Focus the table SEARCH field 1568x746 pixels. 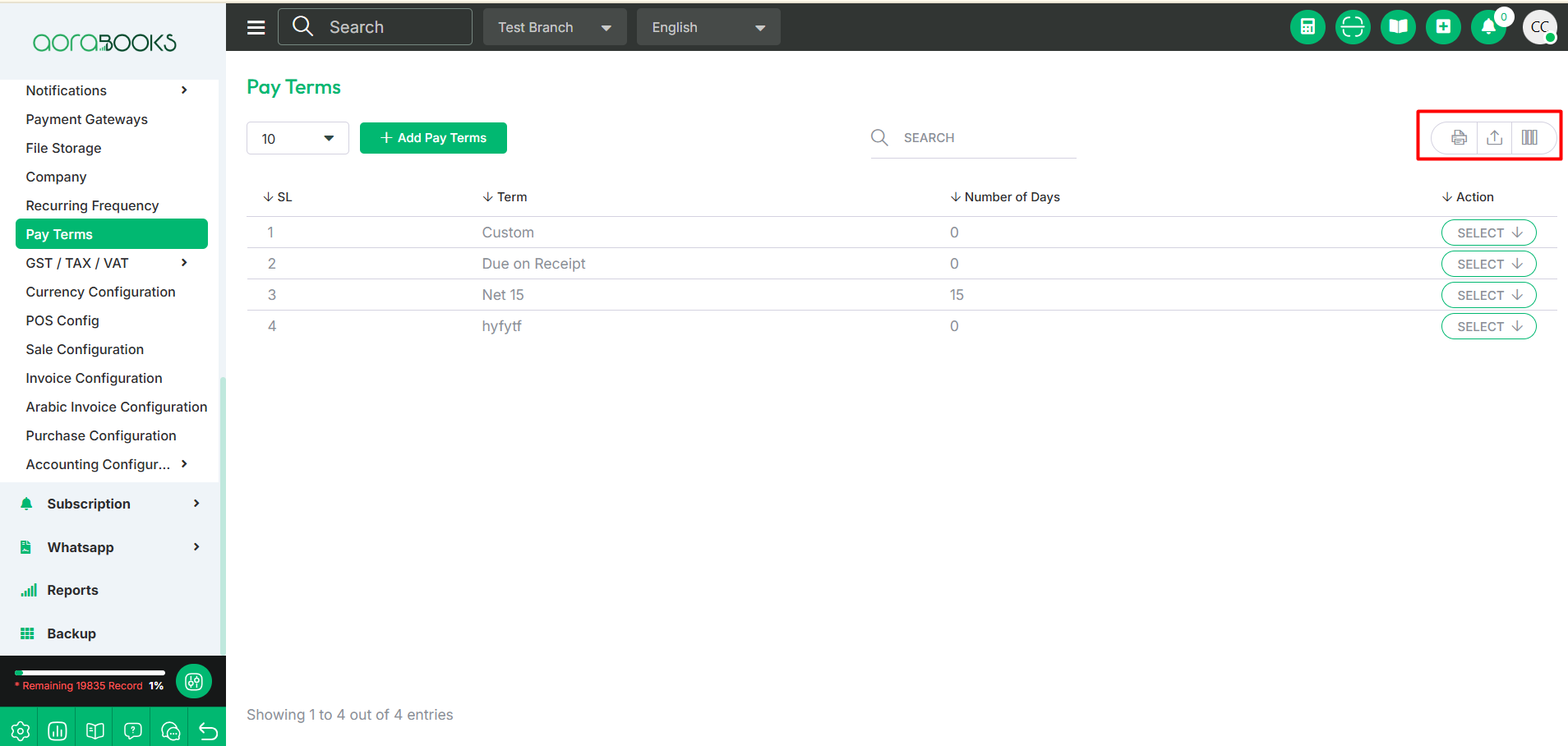[974, 138]
